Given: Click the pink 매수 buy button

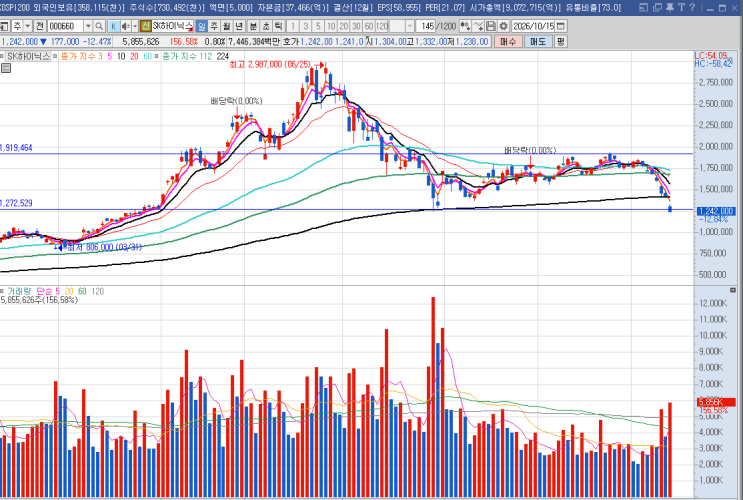Looking at the screenshot, I should pos(508,42).
